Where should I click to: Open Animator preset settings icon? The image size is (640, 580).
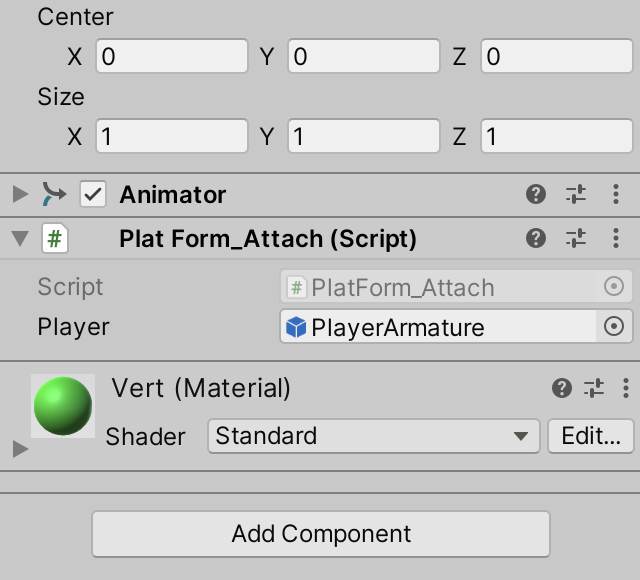[575, 194]
